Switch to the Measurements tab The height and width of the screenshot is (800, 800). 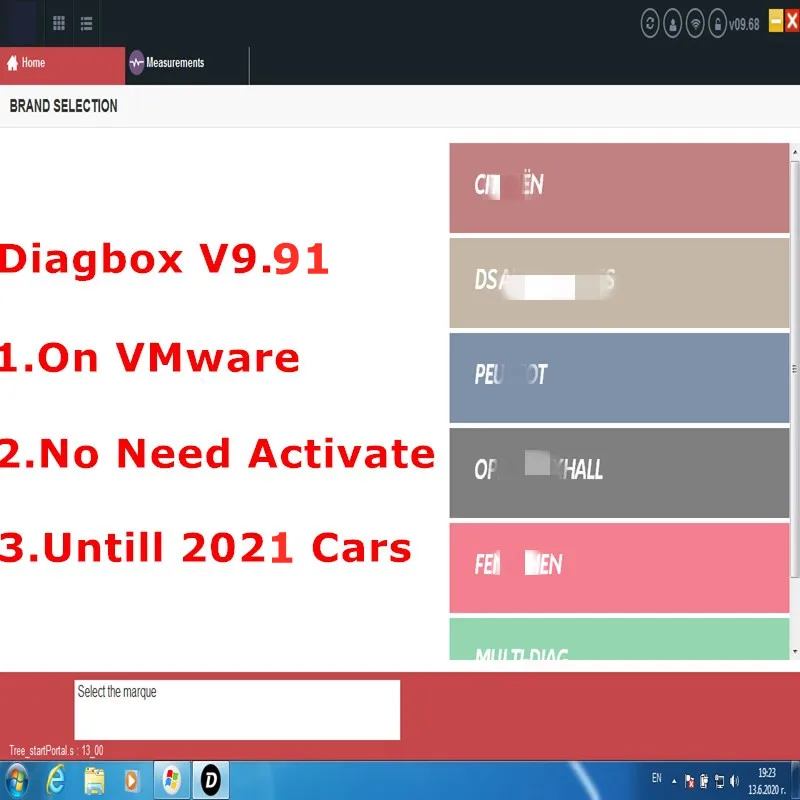click(x=175, y=63)
